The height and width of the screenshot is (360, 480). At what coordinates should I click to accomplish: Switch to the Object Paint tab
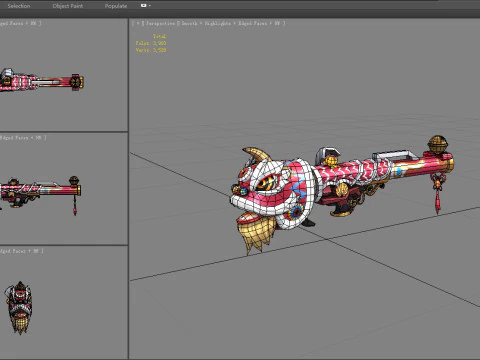point(68,6)
